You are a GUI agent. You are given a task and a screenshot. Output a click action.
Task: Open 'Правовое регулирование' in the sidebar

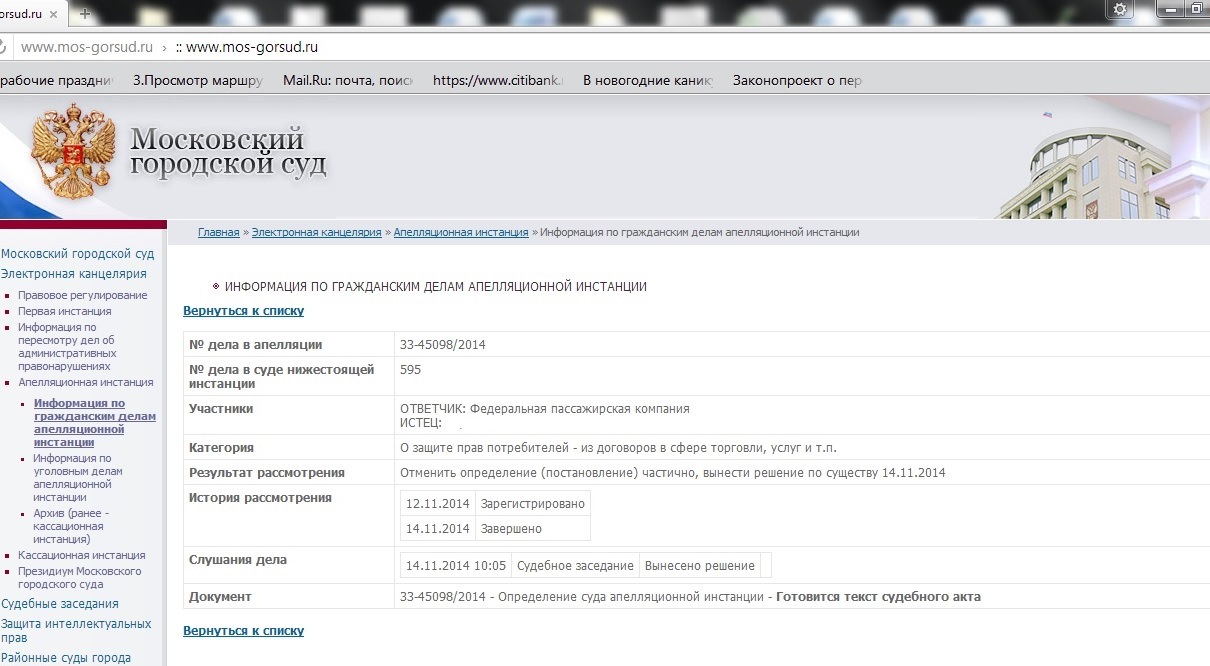[82, 295]
